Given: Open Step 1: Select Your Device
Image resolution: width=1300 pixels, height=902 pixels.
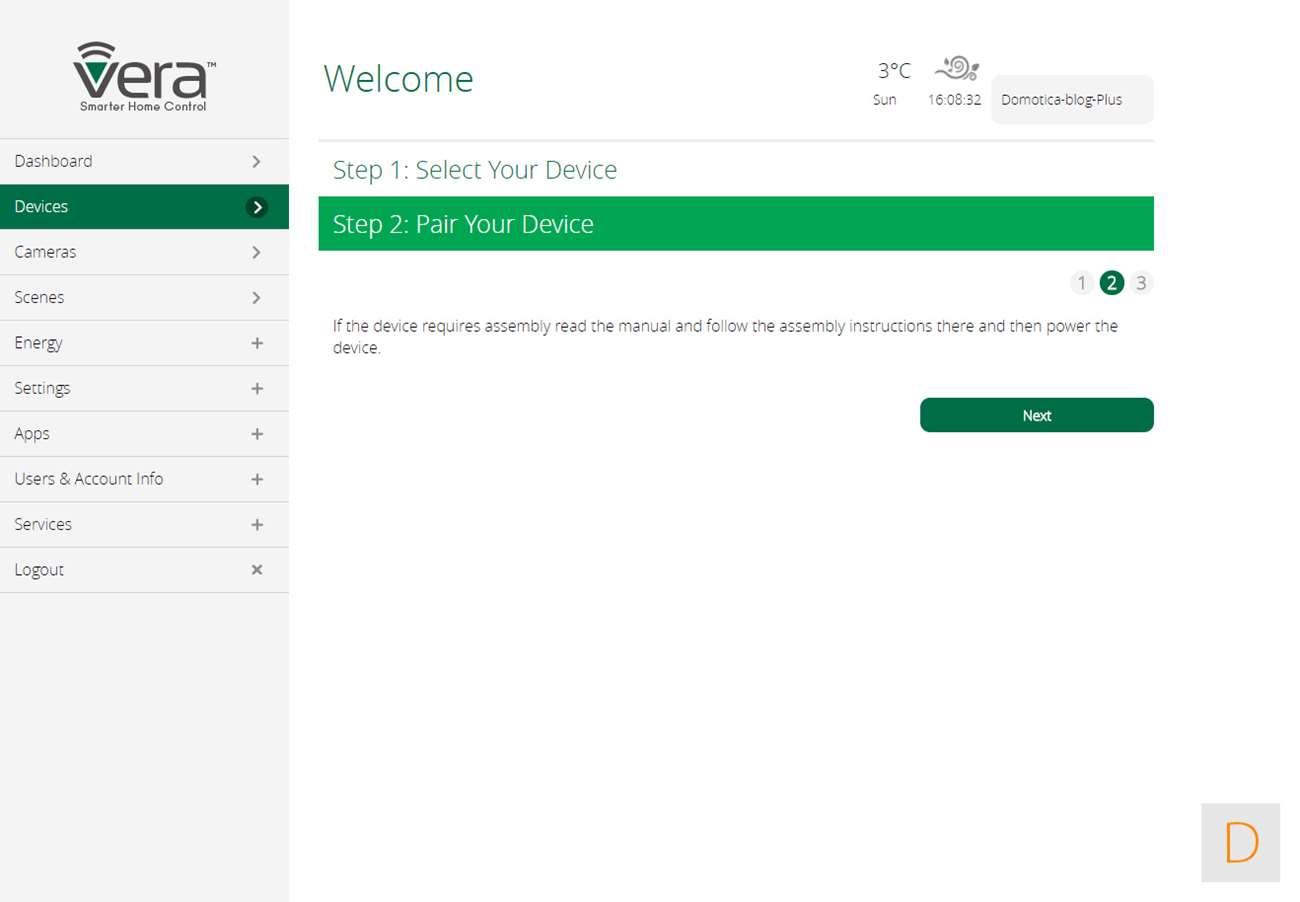Looking at the screenshot, I should (x=475, y=170).
